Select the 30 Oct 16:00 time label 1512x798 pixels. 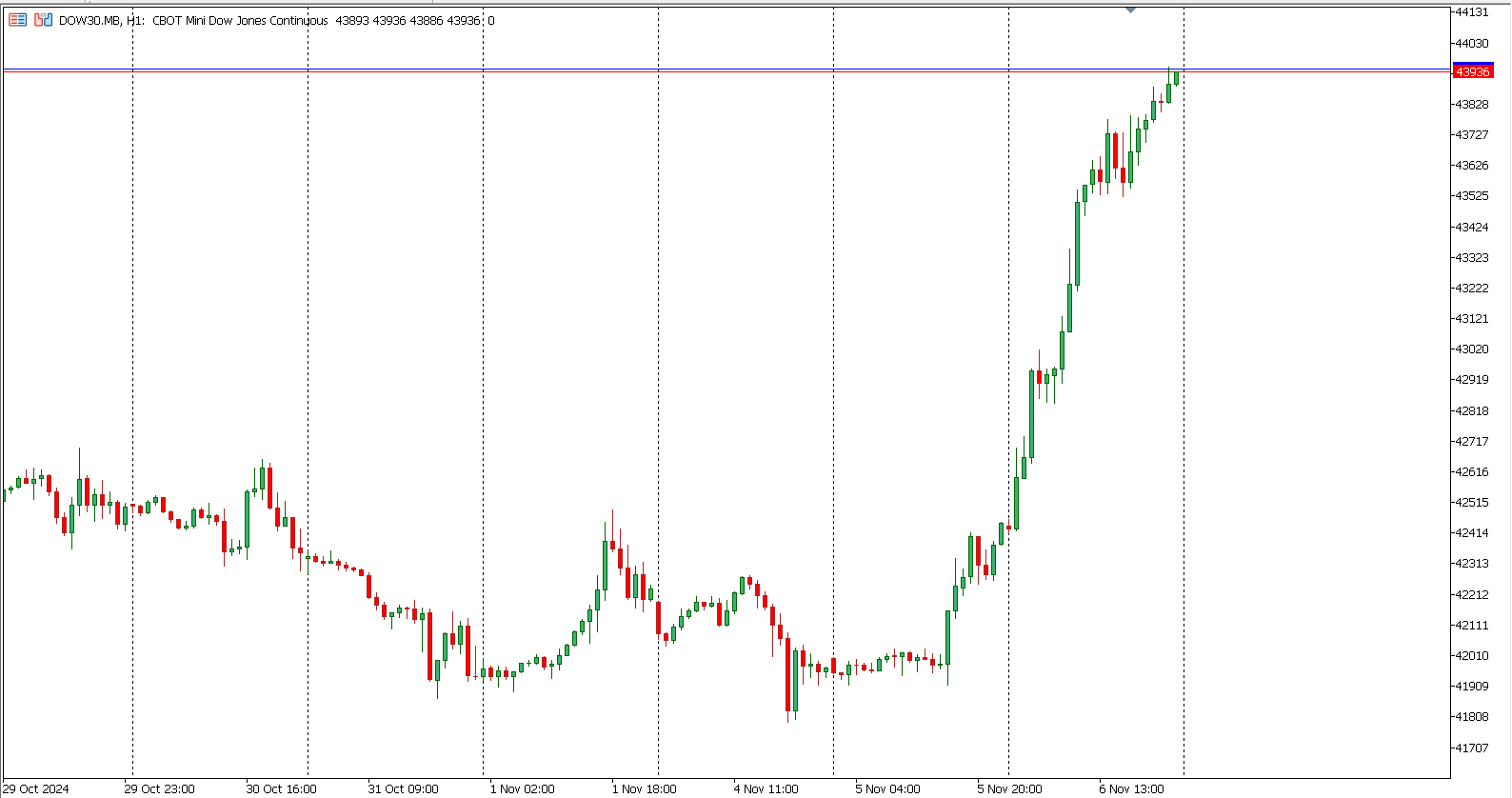point(281,788)
